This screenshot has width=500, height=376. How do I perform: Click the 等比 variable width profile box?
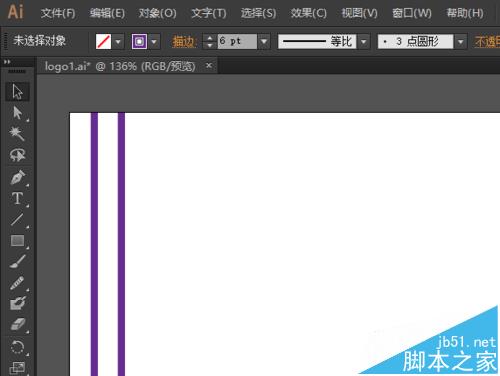click(317, 42)
